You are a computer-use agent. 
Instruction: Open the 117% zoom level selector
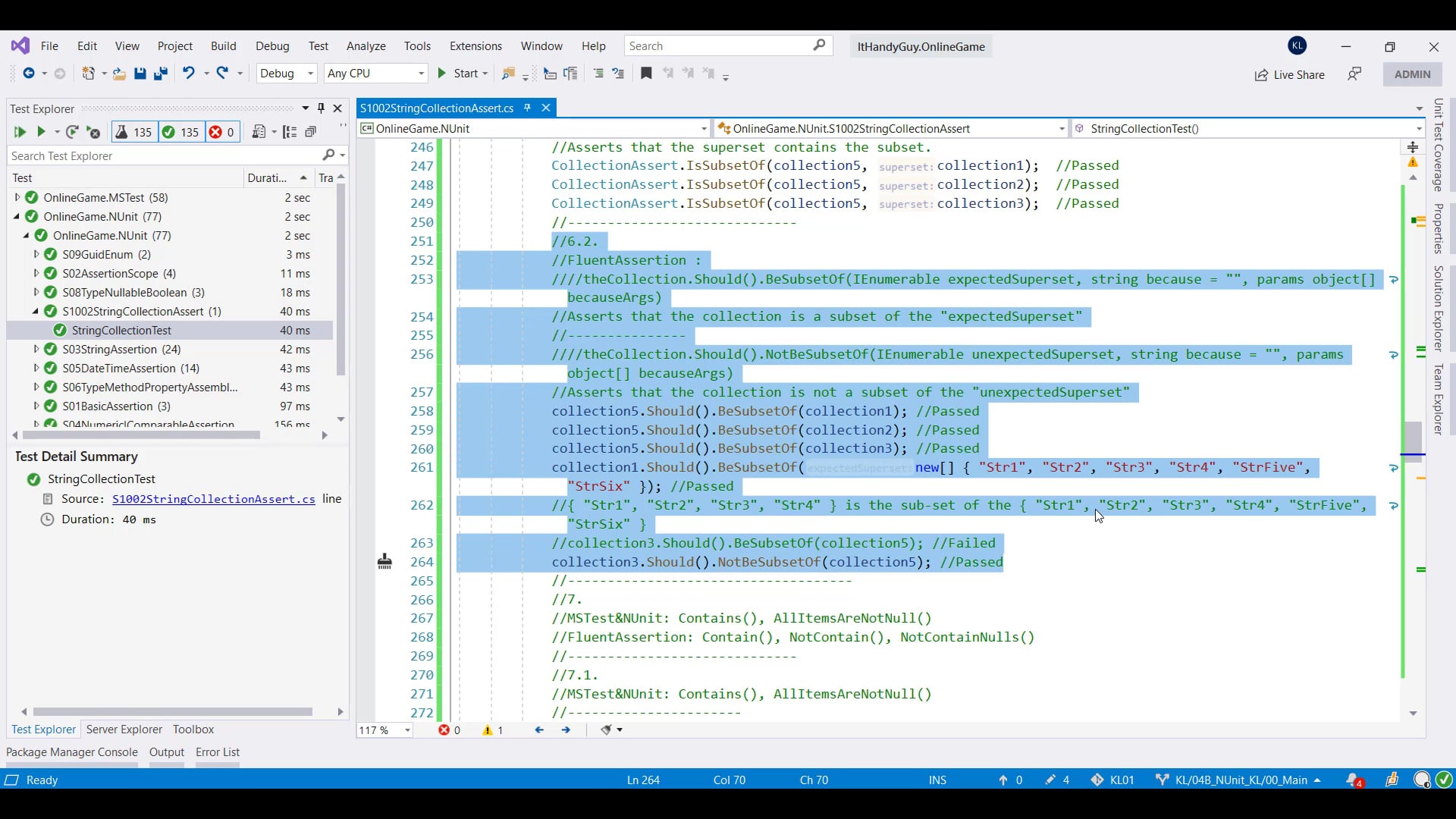click(384, 730)
